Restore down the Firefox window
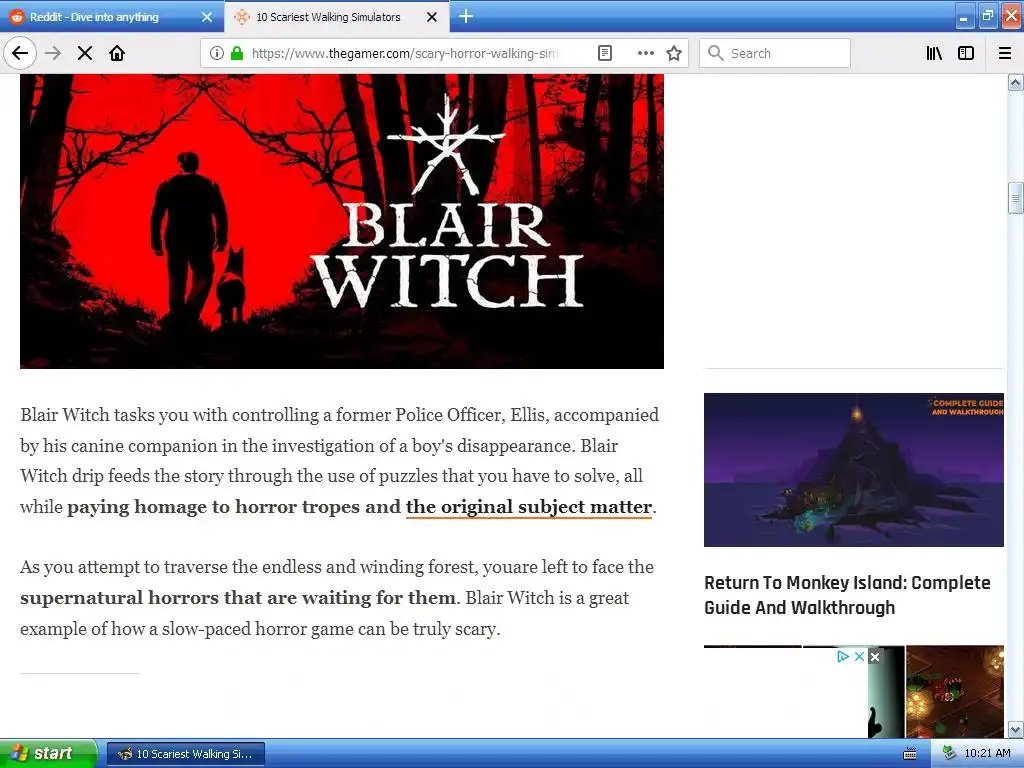 coord(987,17)
